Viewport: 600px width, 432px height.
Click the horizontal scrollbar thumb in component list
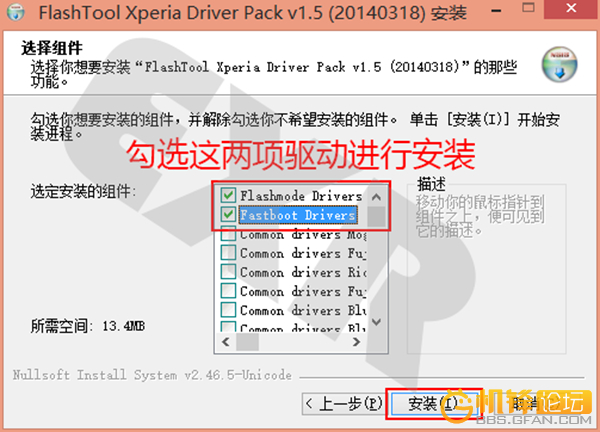(x=247, y=342)
